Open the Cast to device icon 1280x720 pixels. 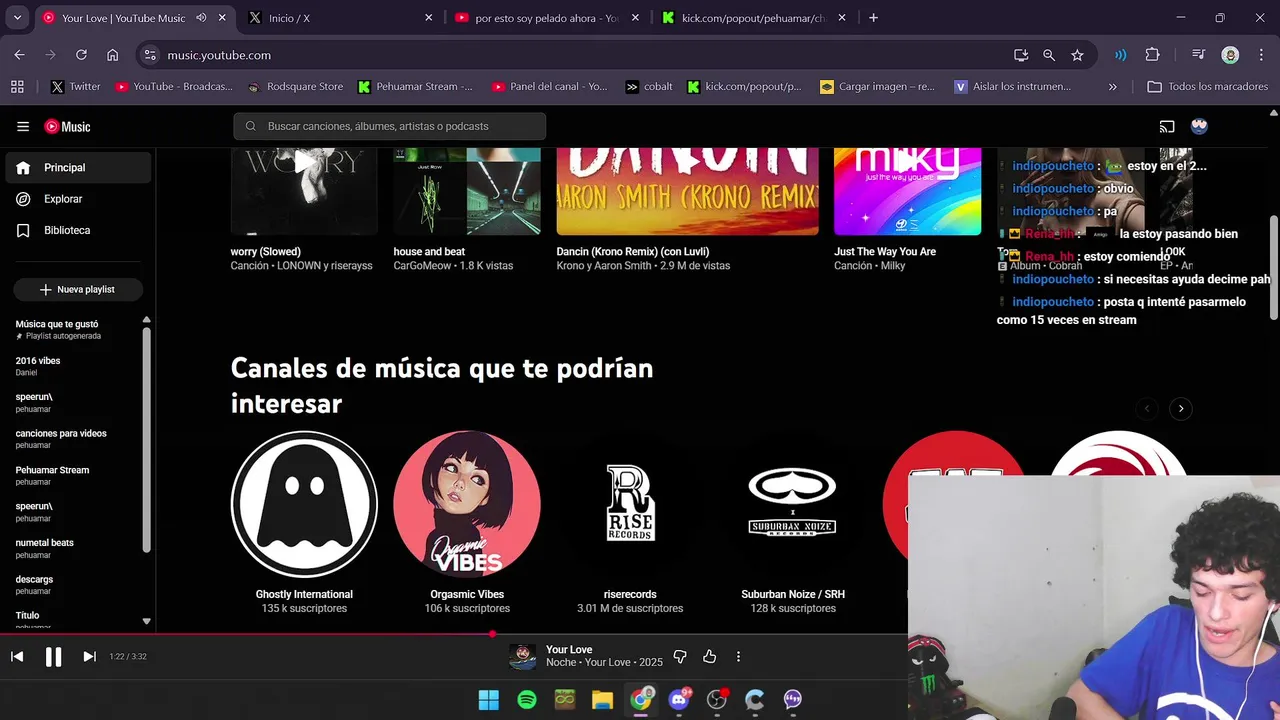pos(1167,126)
